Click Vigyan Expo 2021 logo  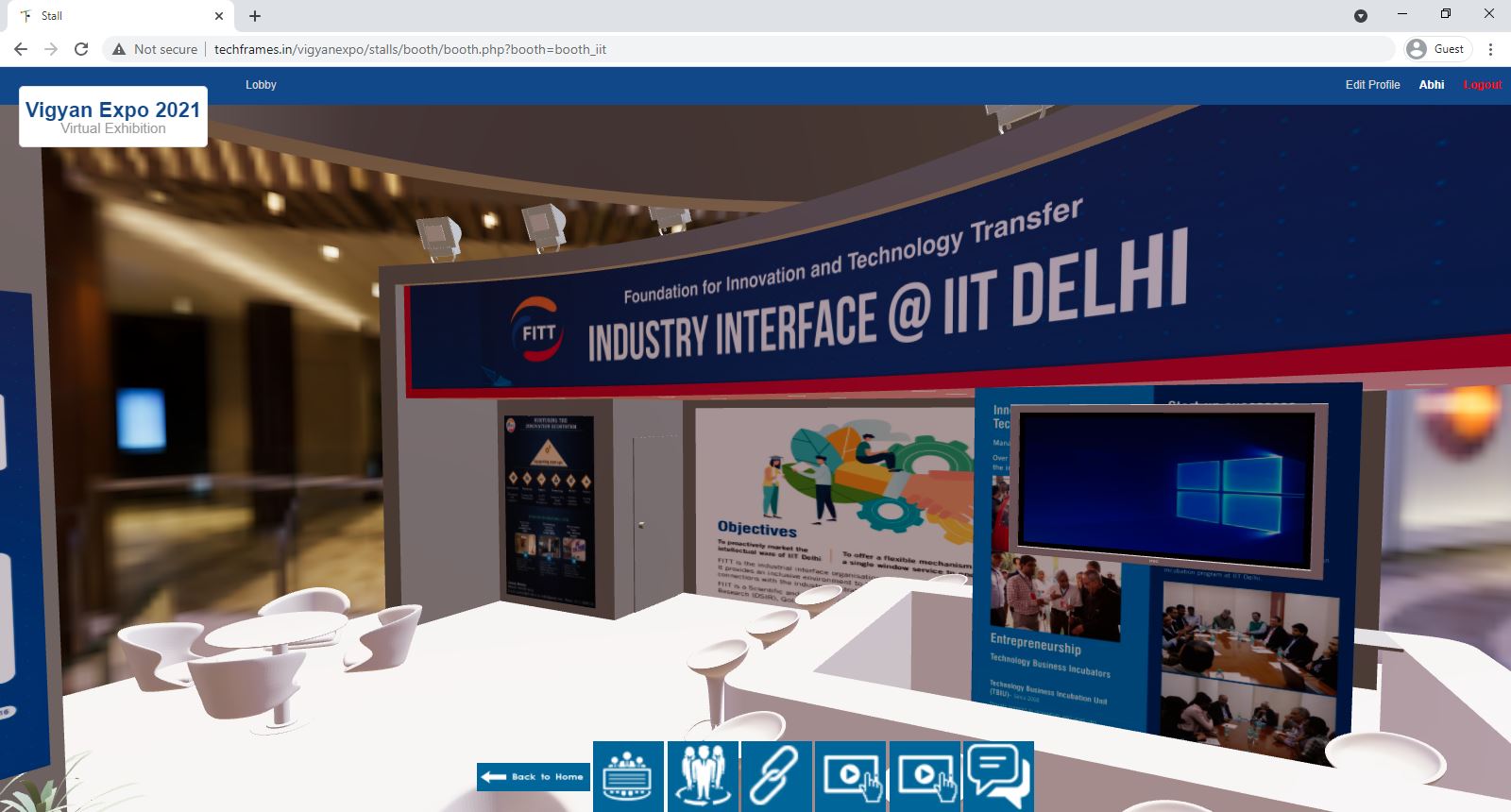(113, 117)
